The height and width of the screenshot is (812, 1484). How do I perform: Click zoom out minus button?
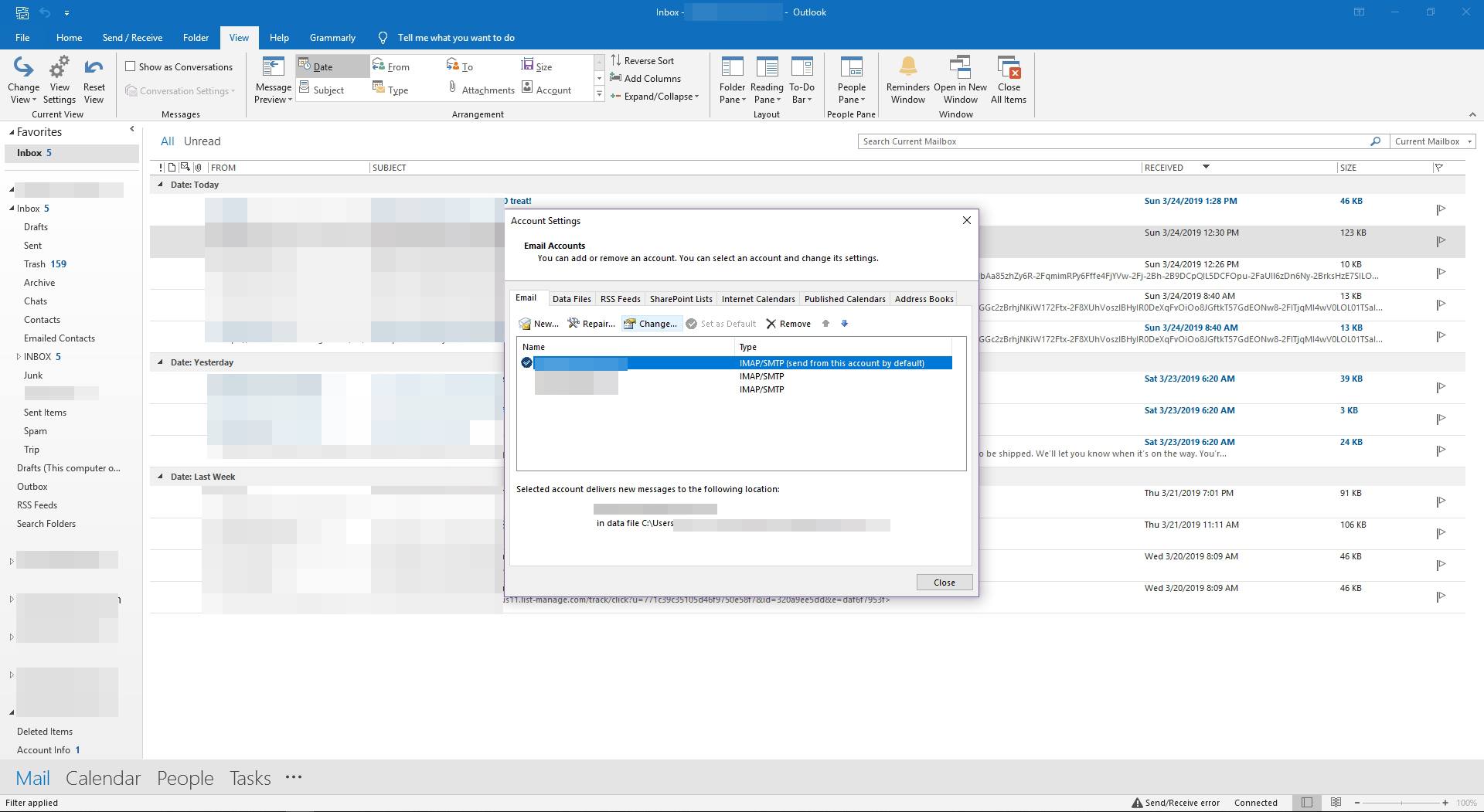click(x=1356, y=803)
